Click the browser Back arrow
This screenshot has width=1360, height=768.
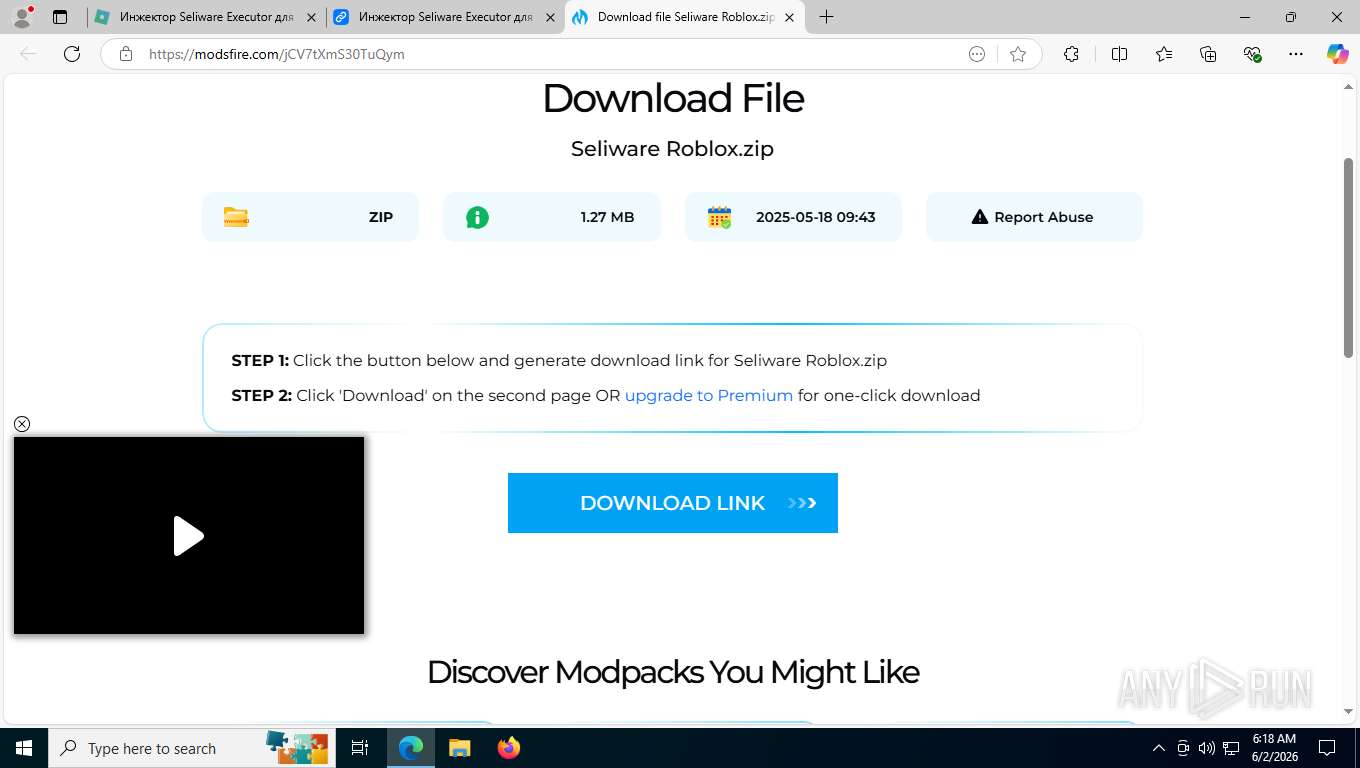(x=28, y=54)
